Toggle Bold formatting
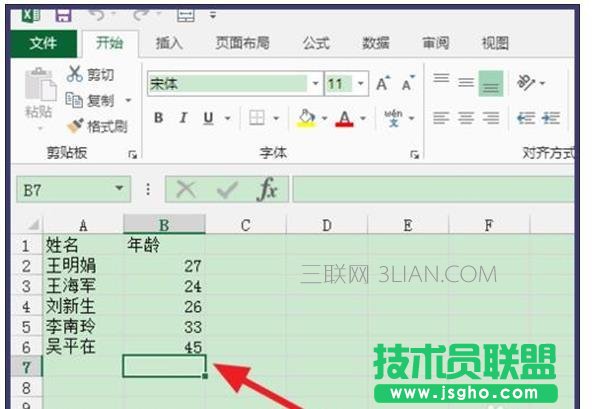The height and width of the screenshot is (409, 601). coord(158,118)
